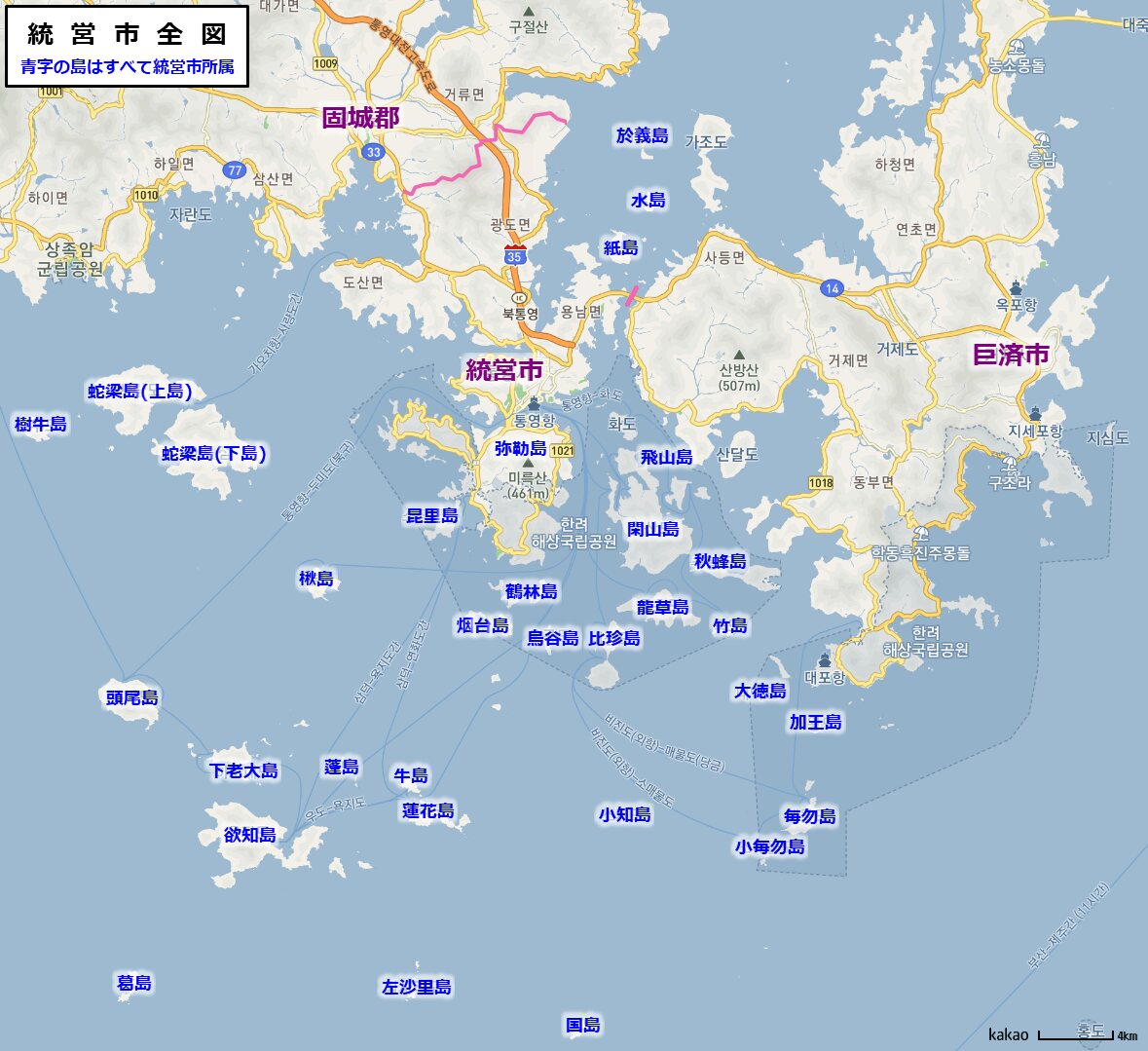
Task: Click the Okpo Port ship icon
Action: [1016, 287]
